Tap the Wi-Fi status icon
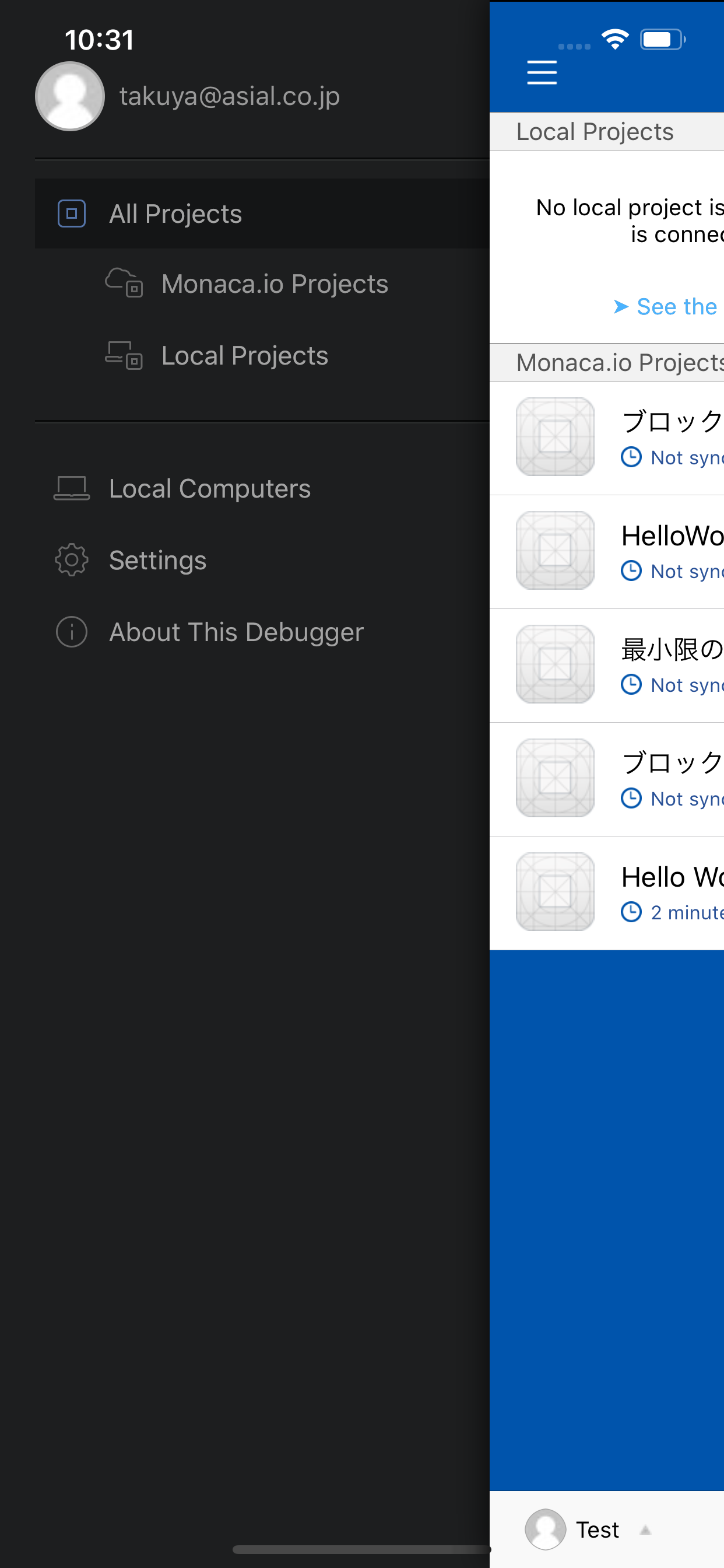The width and height of the screenshot is (724, 1568). click(615, 40)
